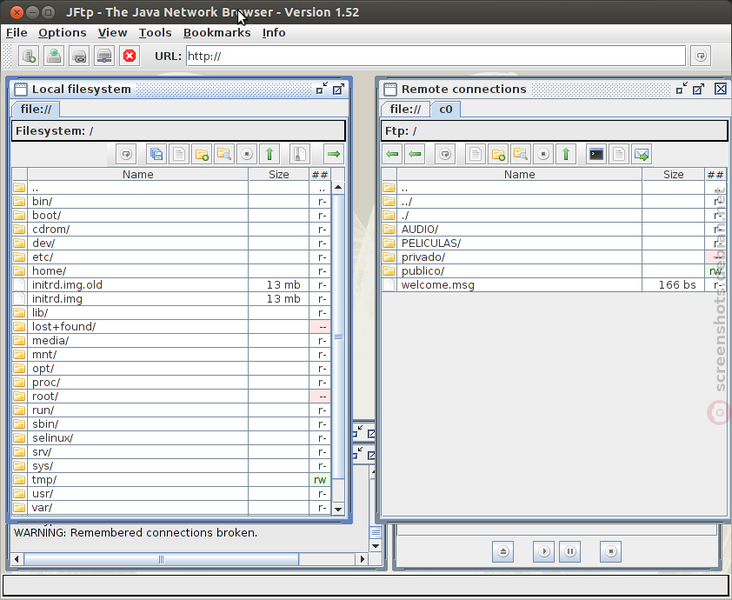Click the envelope with green arrow icon
This screenshot has height=600, width=732.
click(641, 154)
